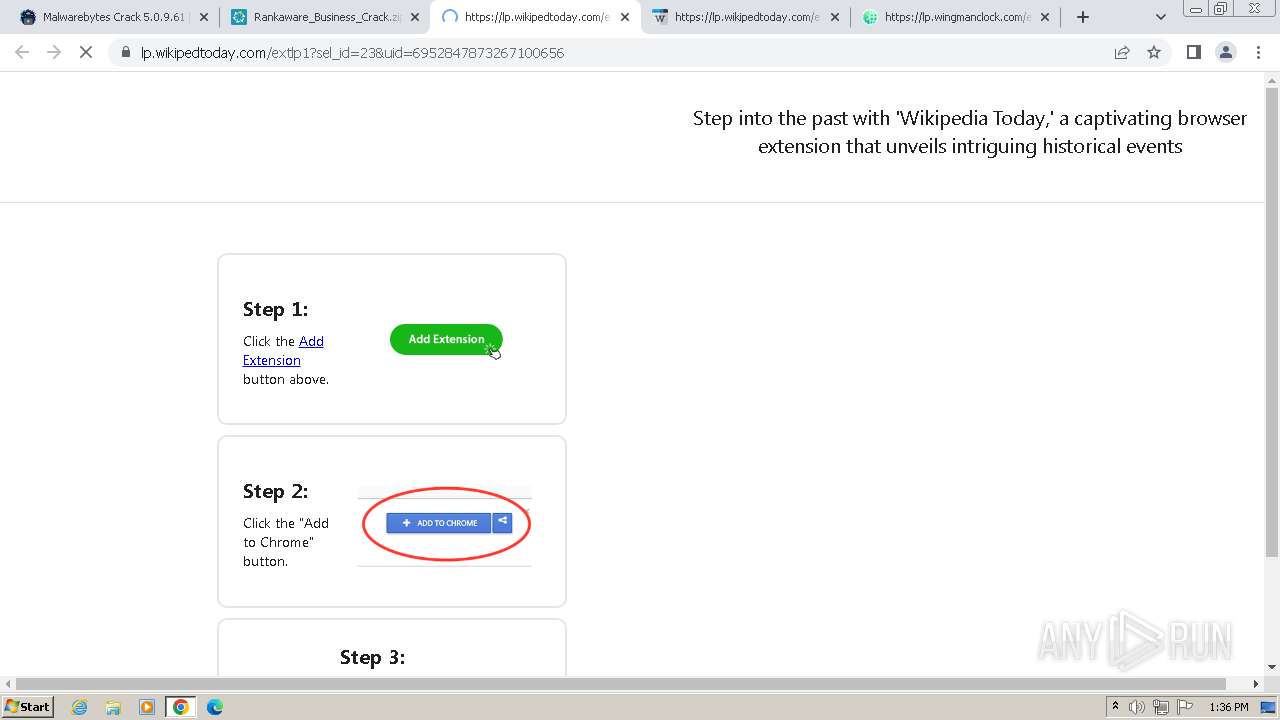Image resolution: width=1280 pixels, height=720 pixels.
Task: Switch to the Malwarebytes Crack tab
Action: [x=114, y=17]
